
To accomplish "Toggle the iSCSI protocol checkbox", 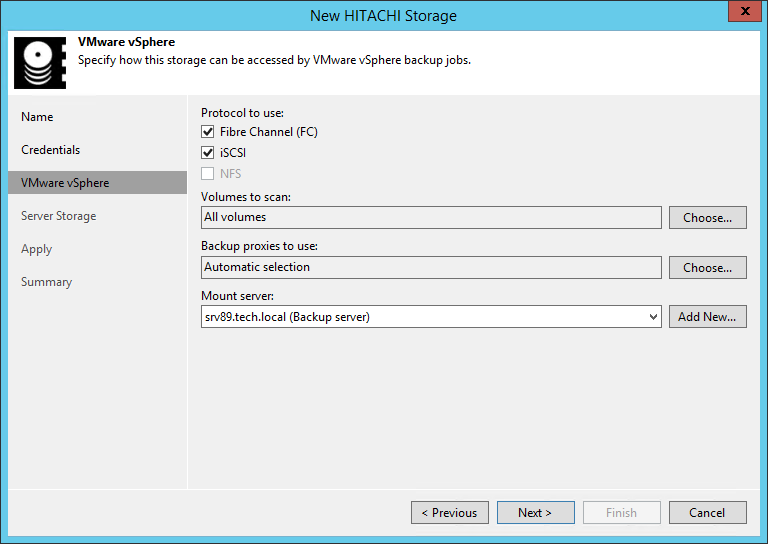I will coord(208,153).
